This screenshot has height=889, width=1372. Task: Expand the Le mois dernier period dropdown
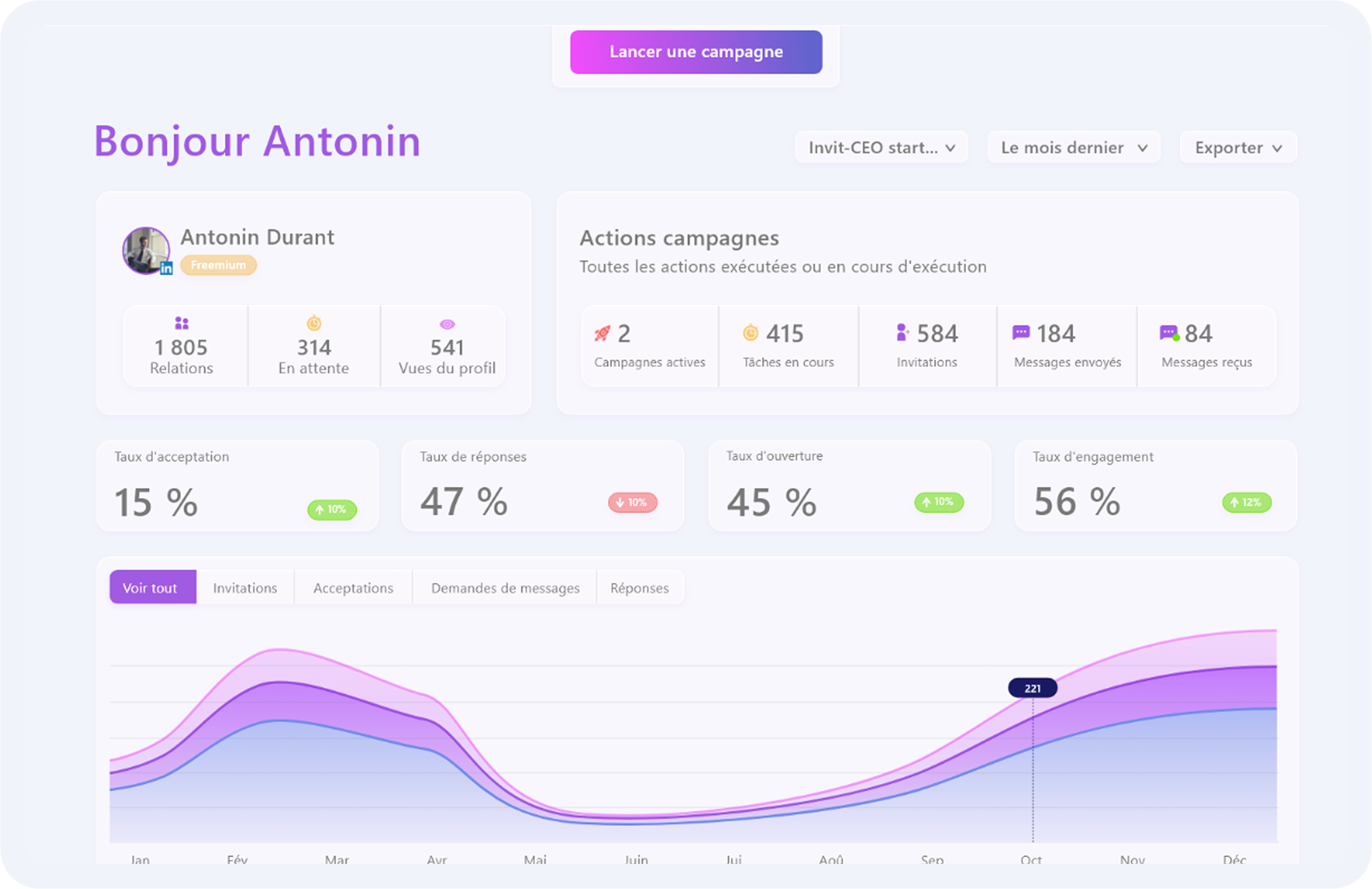1074,148
